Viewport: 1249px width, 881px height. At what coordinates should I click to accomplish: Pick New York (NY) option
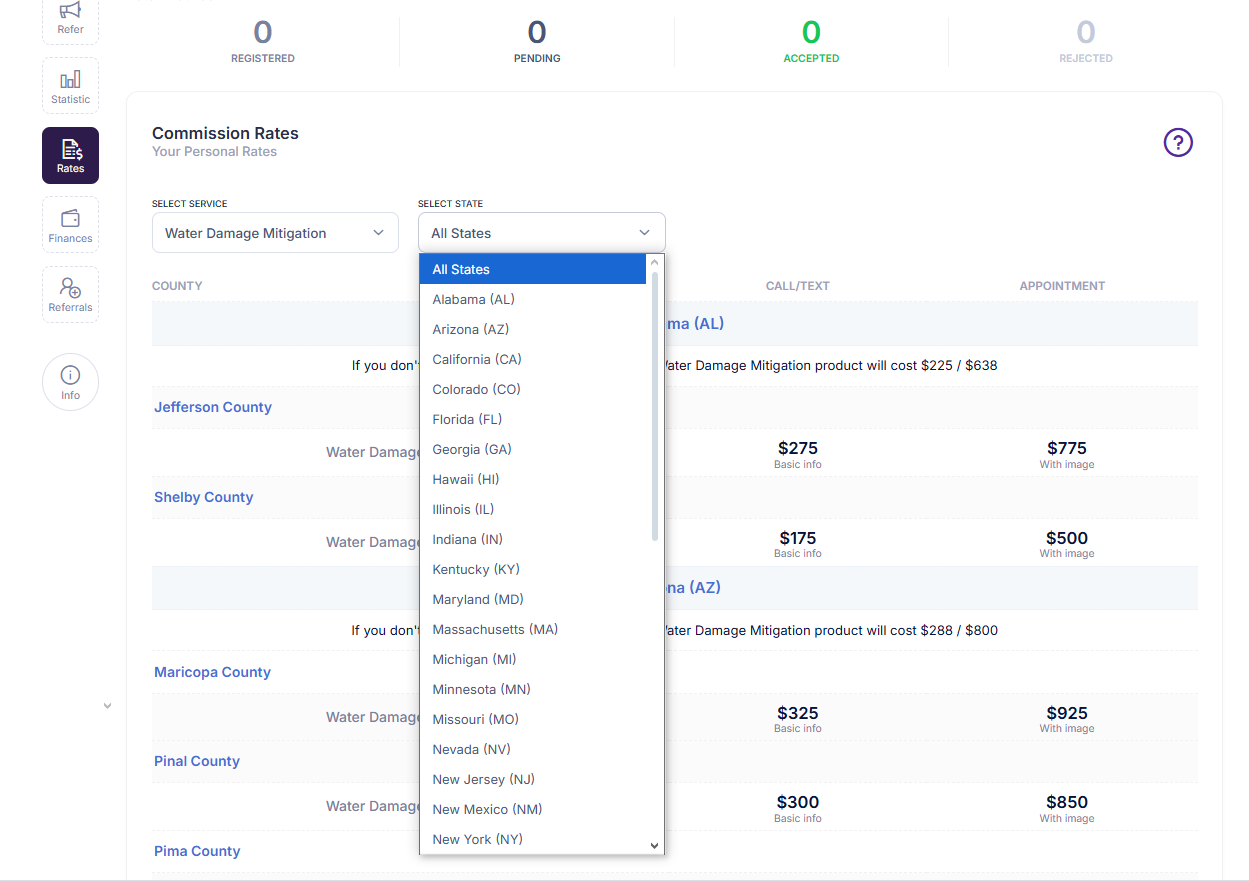[533, 839]
